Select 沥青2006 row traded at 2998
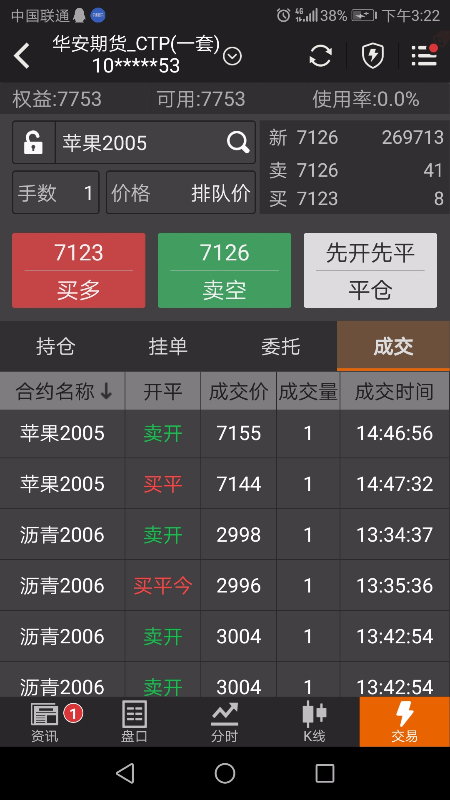450x800 pixels. click(225, 535)
